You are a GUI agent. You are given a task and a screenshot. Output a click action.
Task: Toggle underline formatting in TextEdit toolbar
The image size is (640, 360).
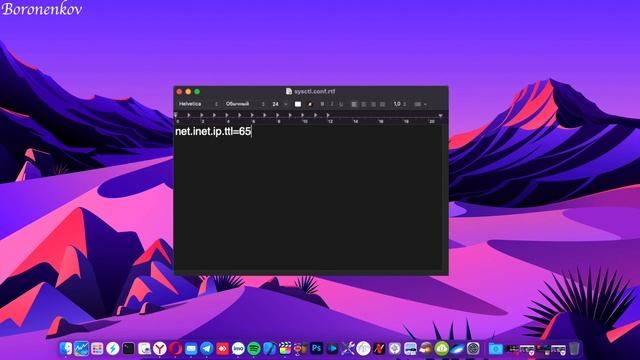coord(341,104)
